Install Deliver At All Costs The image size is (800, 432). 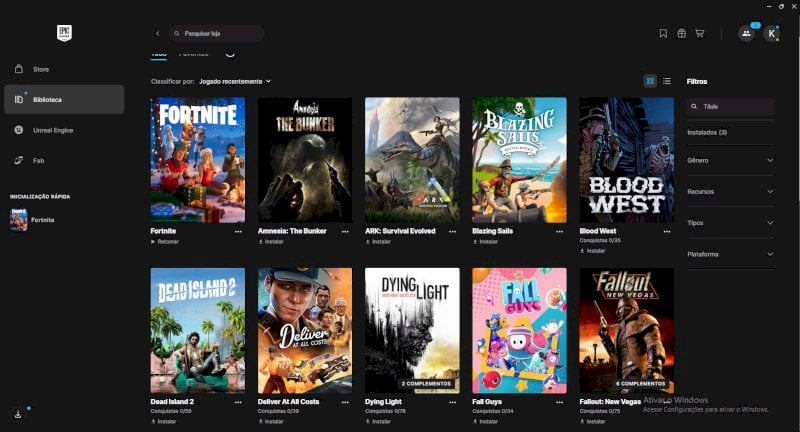click(x=271, y=422)
